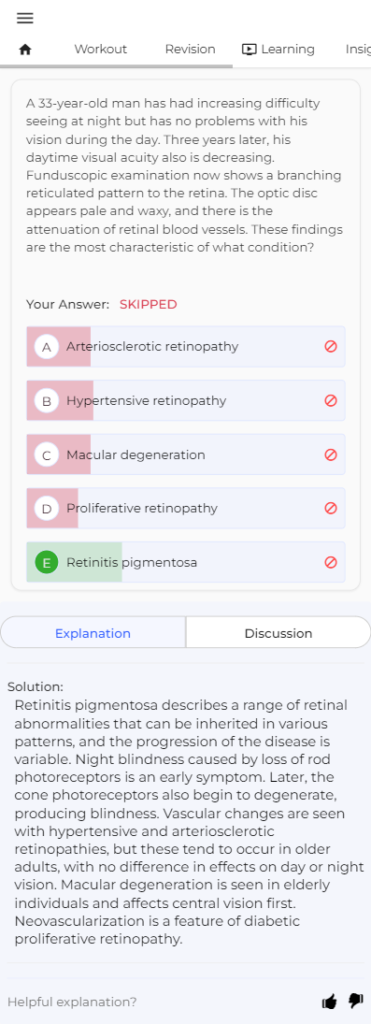Open the hamburger menu icon
Viewport: 371px width, 1024px height.
tap(25, 18)
